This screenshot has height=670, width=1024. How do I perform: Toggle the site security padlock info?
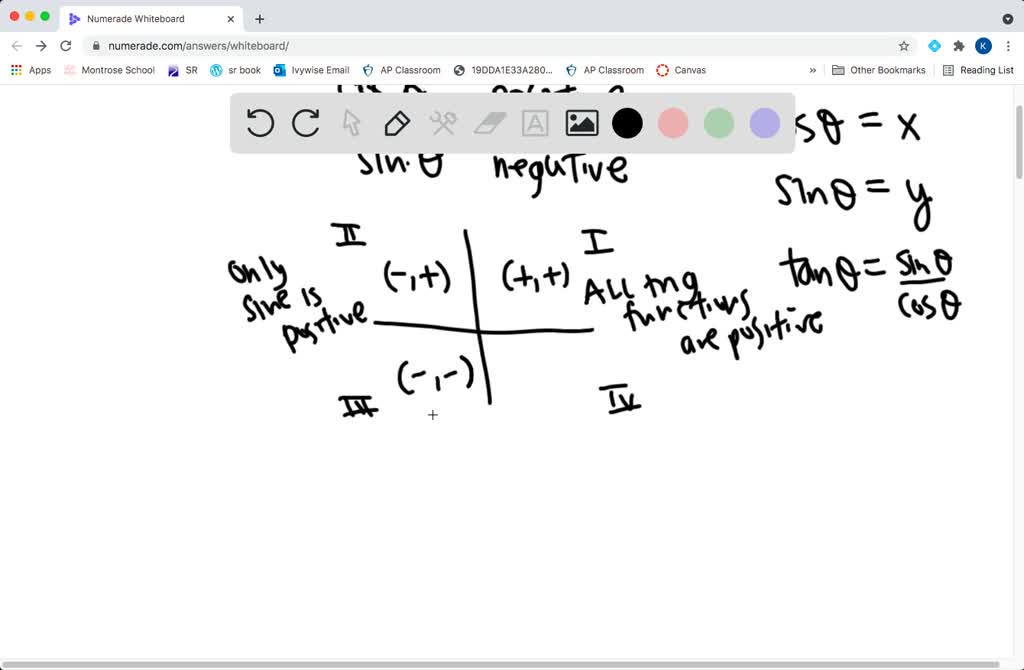coord(96,45)
